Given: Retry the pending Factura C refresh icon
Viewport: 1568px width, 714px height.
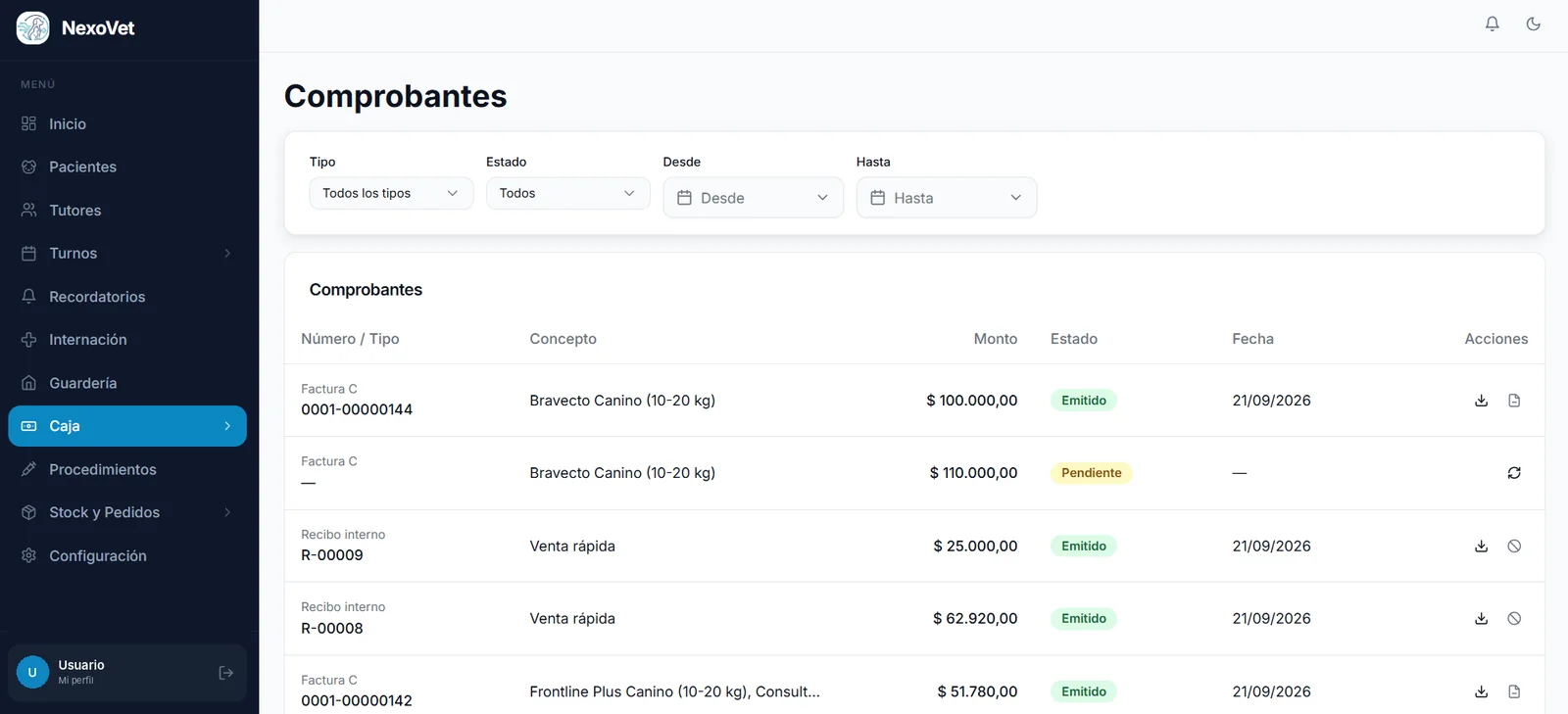Looking at the screenshot, I should tap(1514, 473).
